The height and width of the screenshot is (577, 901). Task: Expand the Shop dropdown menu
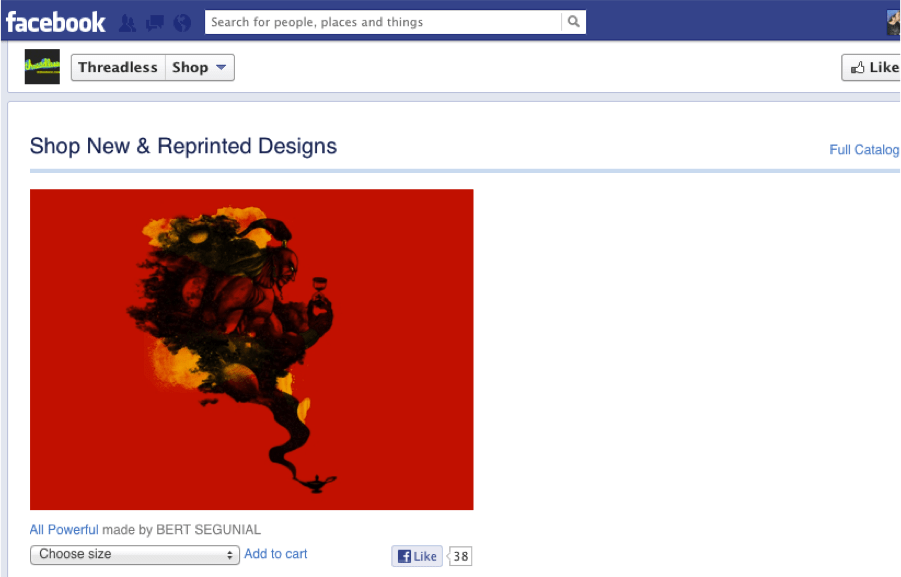pos(199,67)
